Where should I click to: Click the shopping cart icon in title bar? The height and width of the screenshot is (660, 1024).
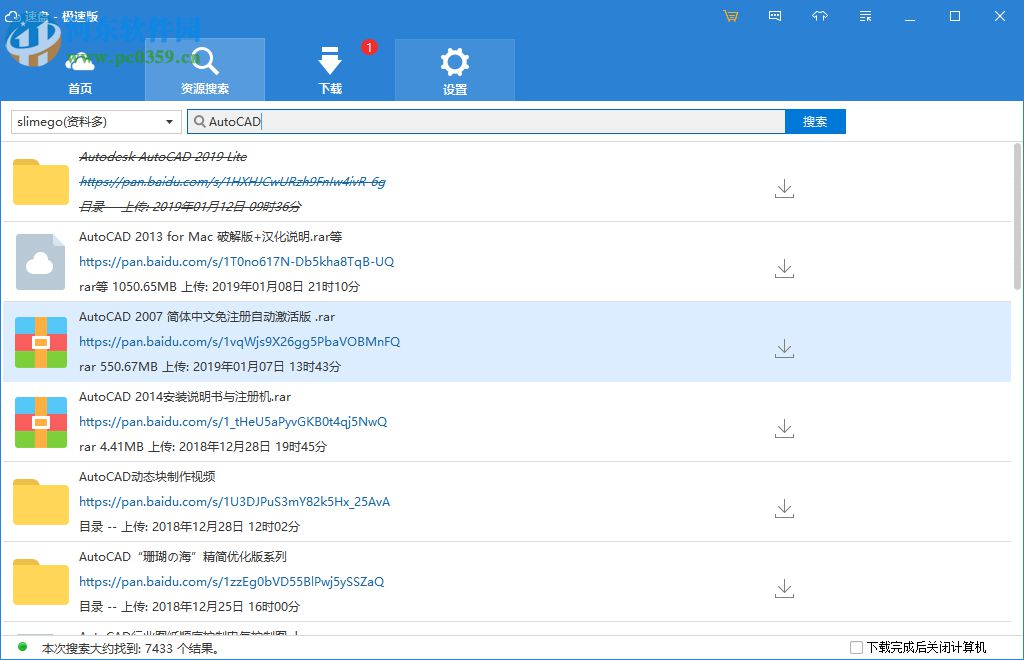tap(730, 16)
